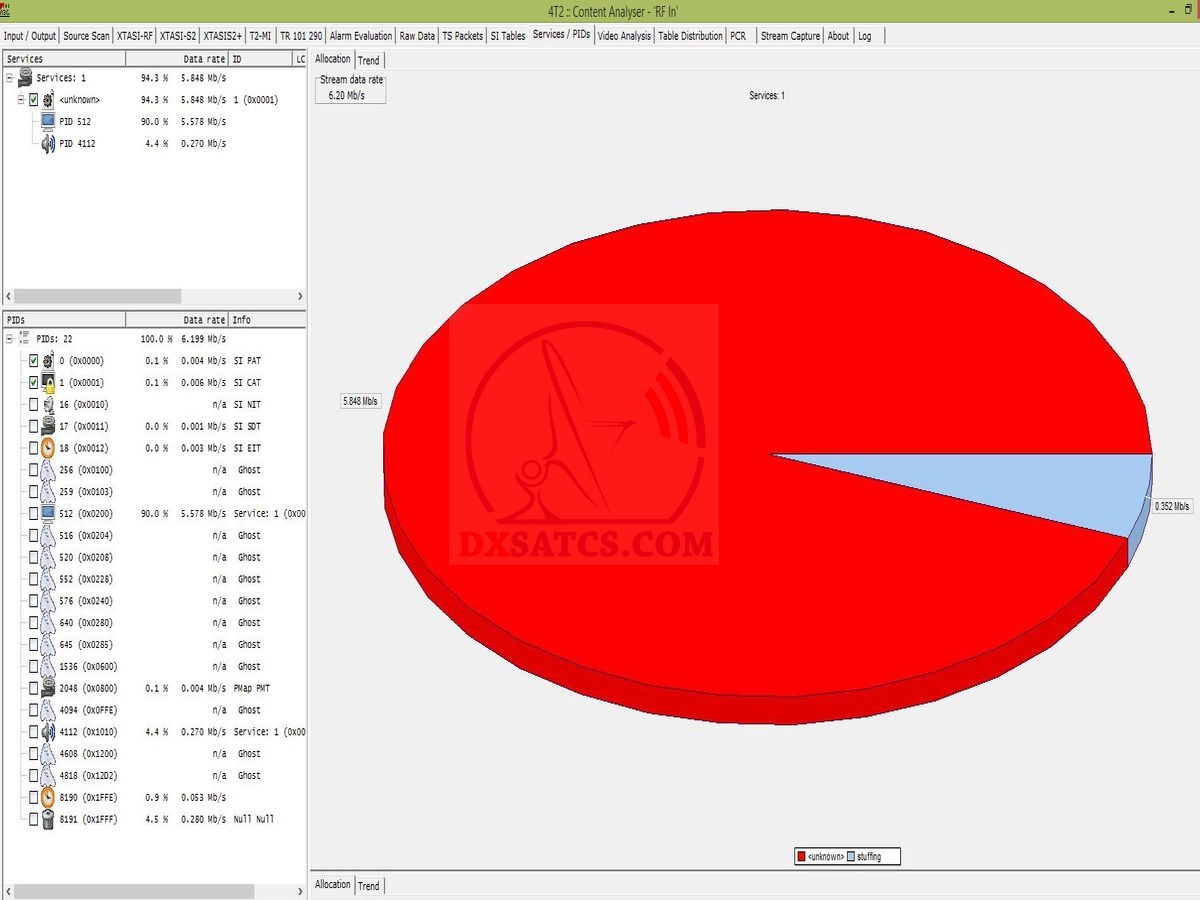Click the red <unknown> legend swatch
Image resolution: width=1200 pixels, height=900 pixels.
[801, 857]
